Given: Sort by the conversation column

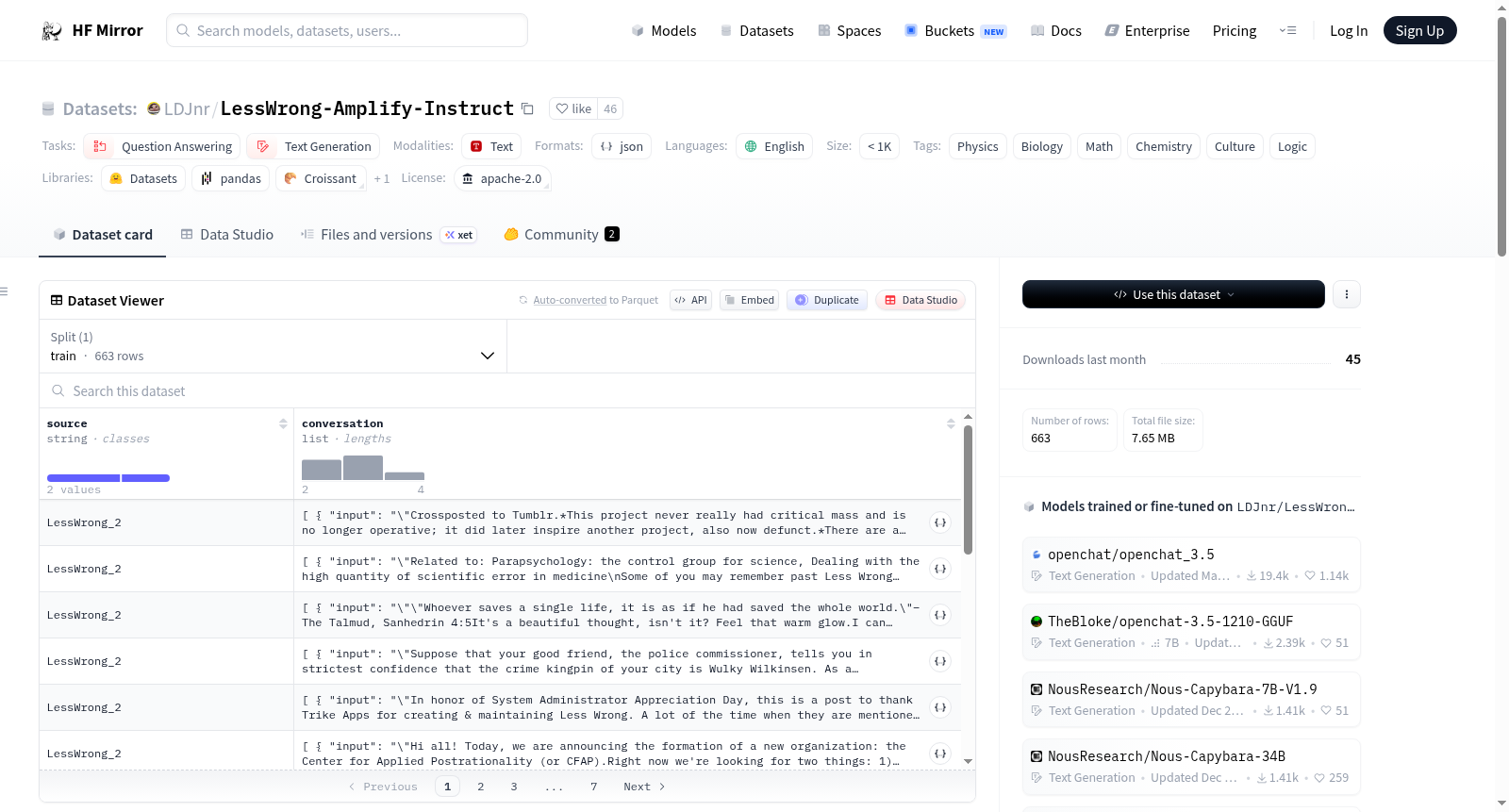Looking at the screenshot, I should (x=951, y=424).
